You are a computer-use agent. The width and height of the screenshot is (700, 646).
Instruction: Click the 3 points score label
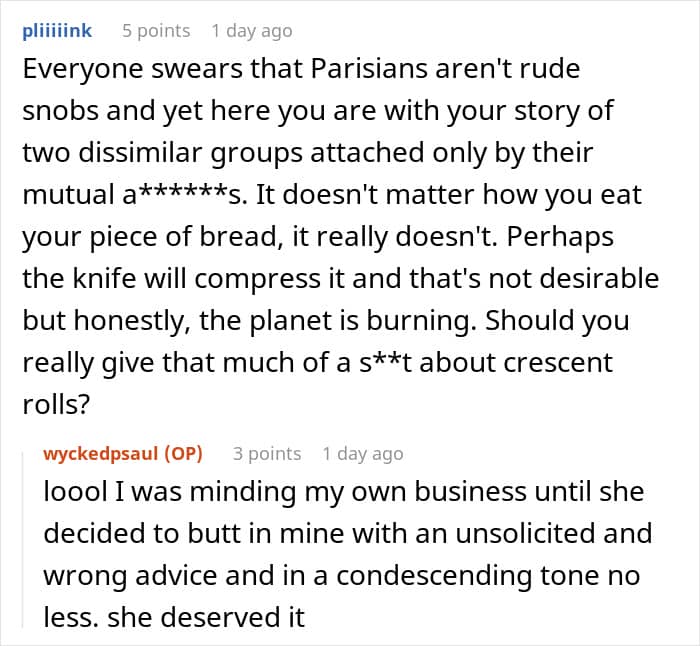click(267, 453)
